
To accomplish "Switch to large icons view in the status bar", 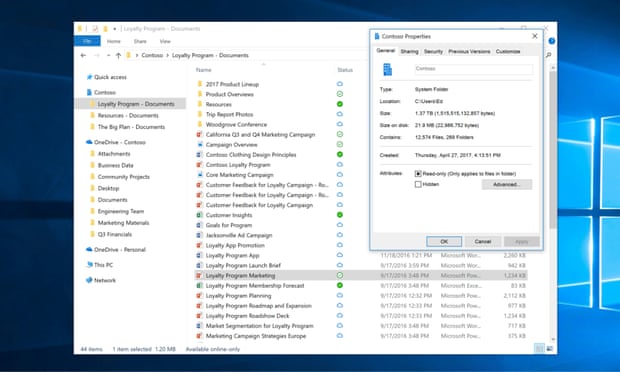I will coord(549,348).
